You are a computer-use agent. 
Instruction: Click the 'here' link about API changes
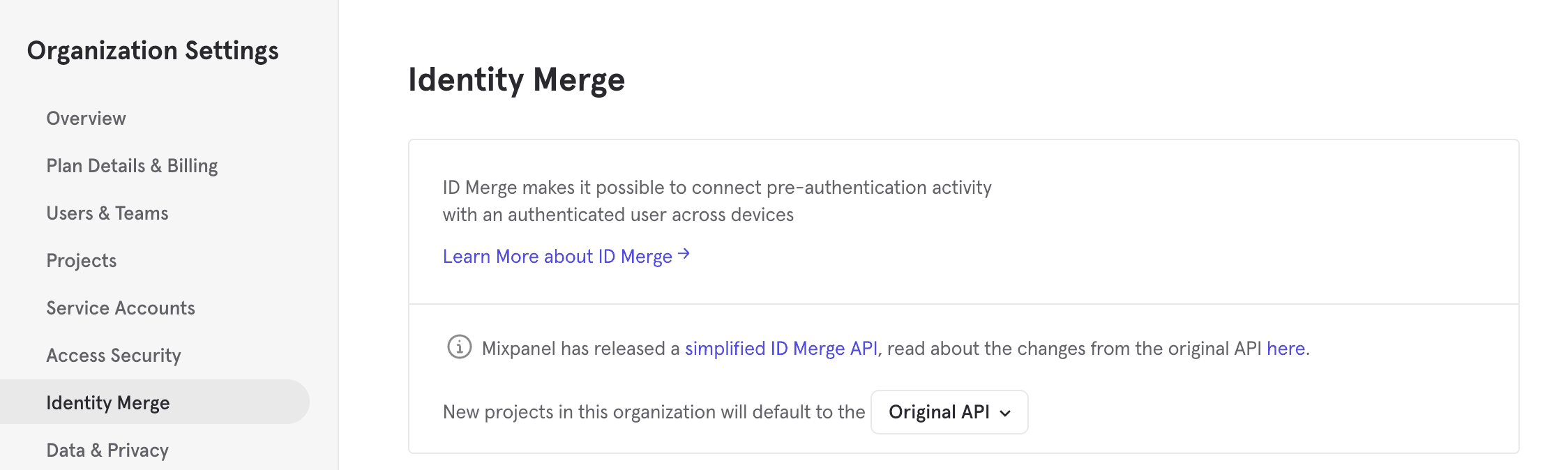pos(1286,349)
